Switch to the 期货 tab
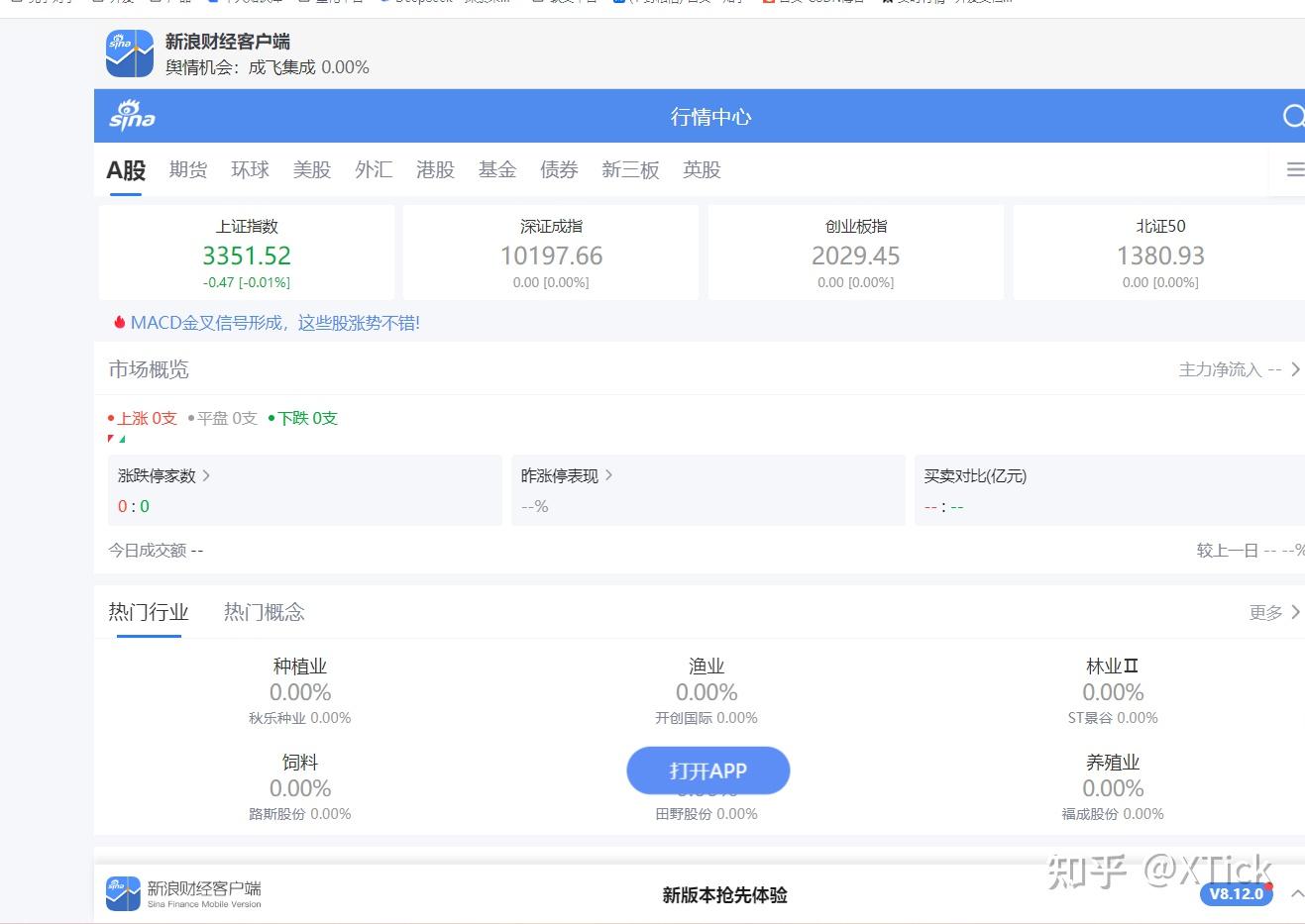This screenshot has width=1305, height=924. [188, 169]
